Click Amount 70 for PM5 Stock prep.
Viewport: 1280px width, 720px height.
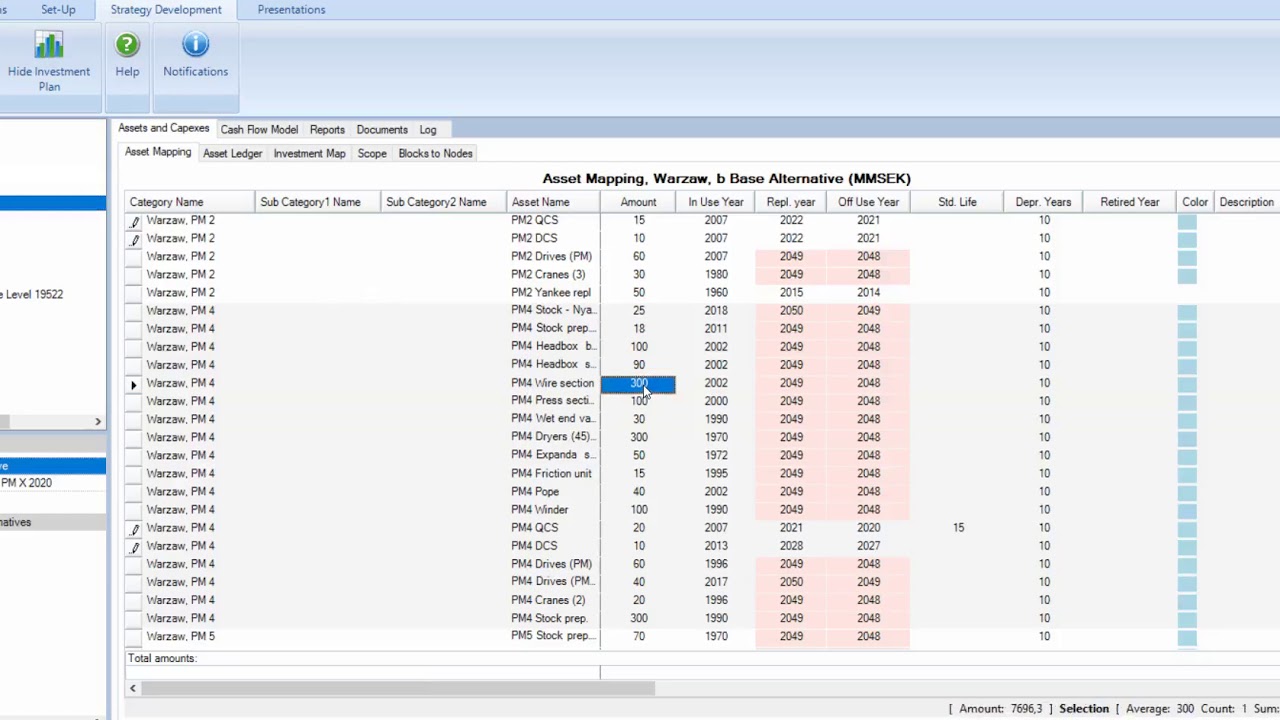pos(638,636)
